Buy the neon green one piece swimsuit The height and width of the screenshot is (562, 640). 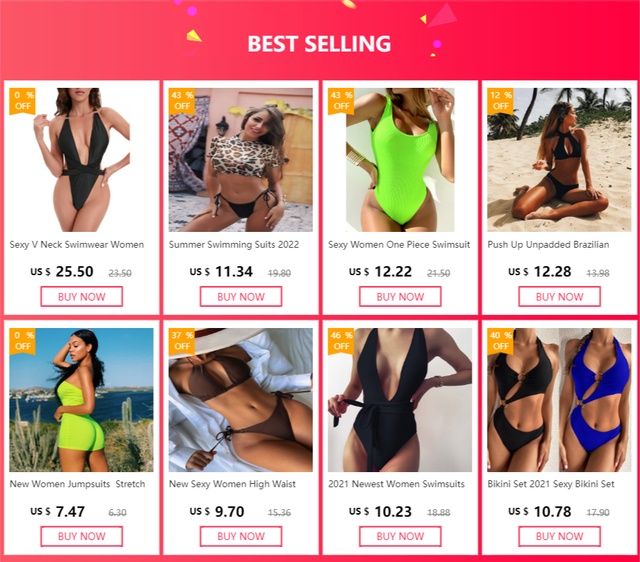(x=400, y=297)
